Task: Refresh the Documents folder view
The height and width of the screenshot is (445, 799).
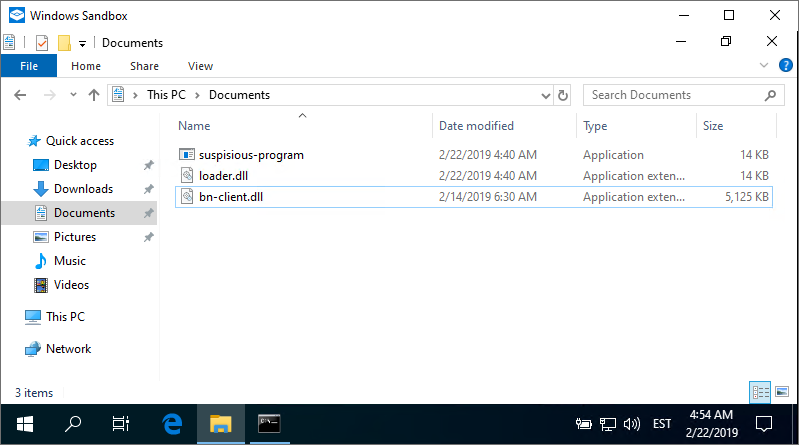Action: [x=563, y=95]
